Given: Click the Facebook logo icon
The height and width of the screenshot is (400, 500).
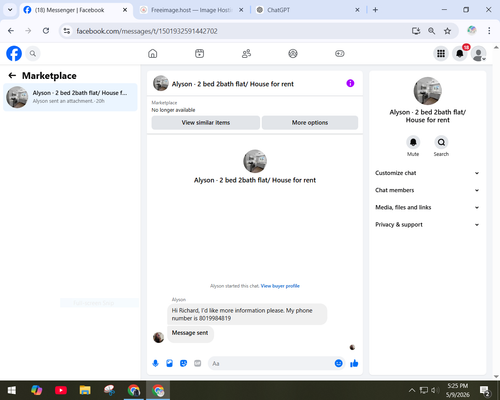Looking at the screenshot, I should [14, 53].
